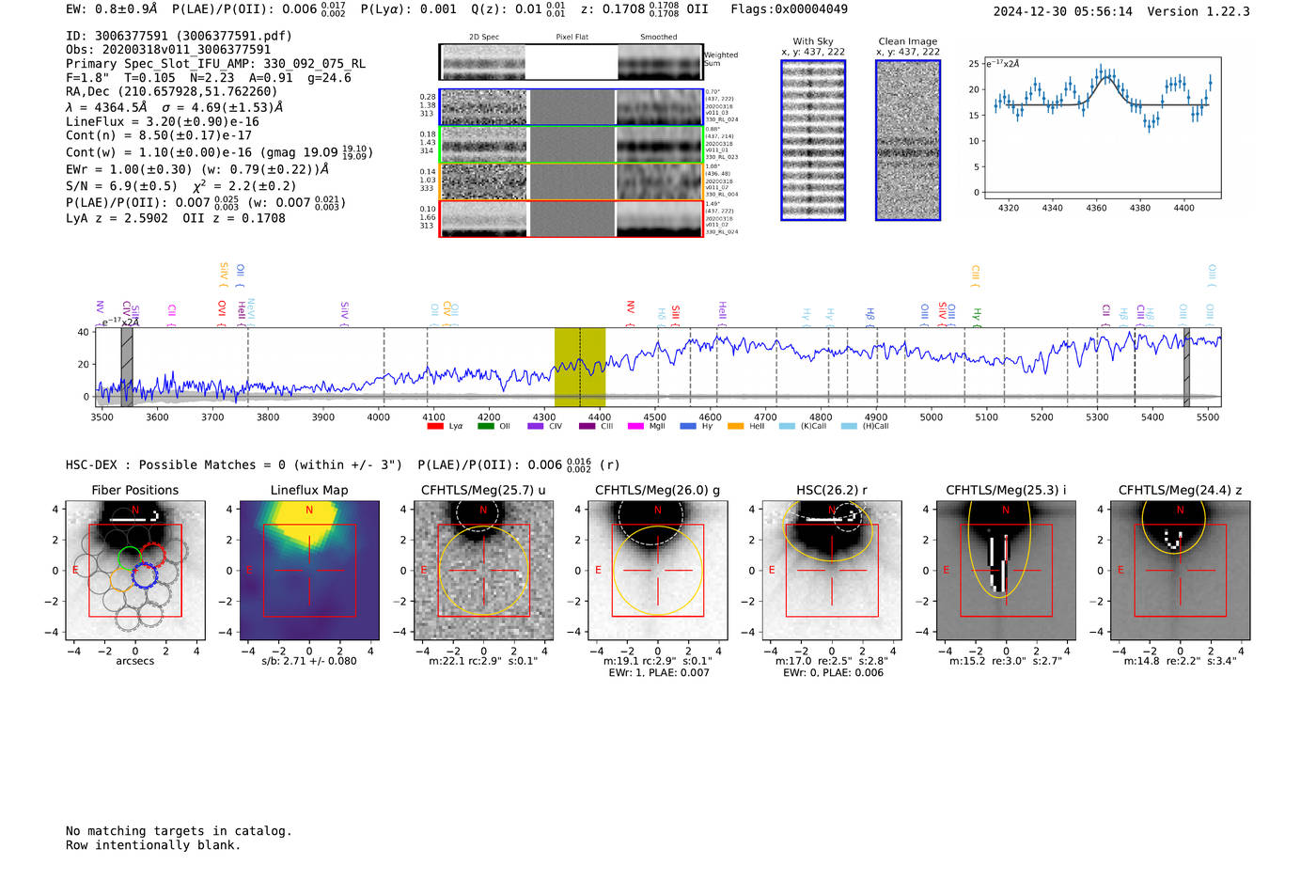This screenshot has height=896, width=1316.
Task: Click the Smoothed column header
Action: (x=658, y=38)
